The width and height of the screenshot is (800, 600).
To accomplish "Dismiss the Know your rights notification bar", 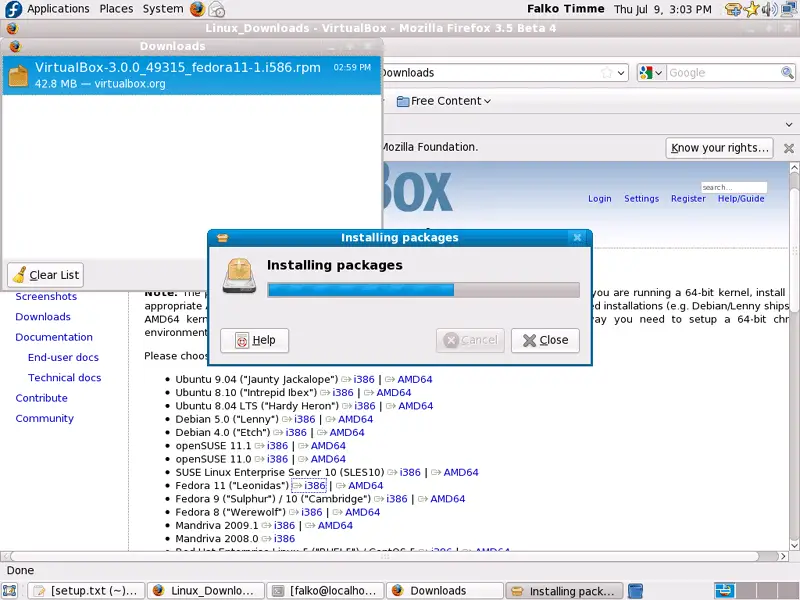I will pos(789,148).
